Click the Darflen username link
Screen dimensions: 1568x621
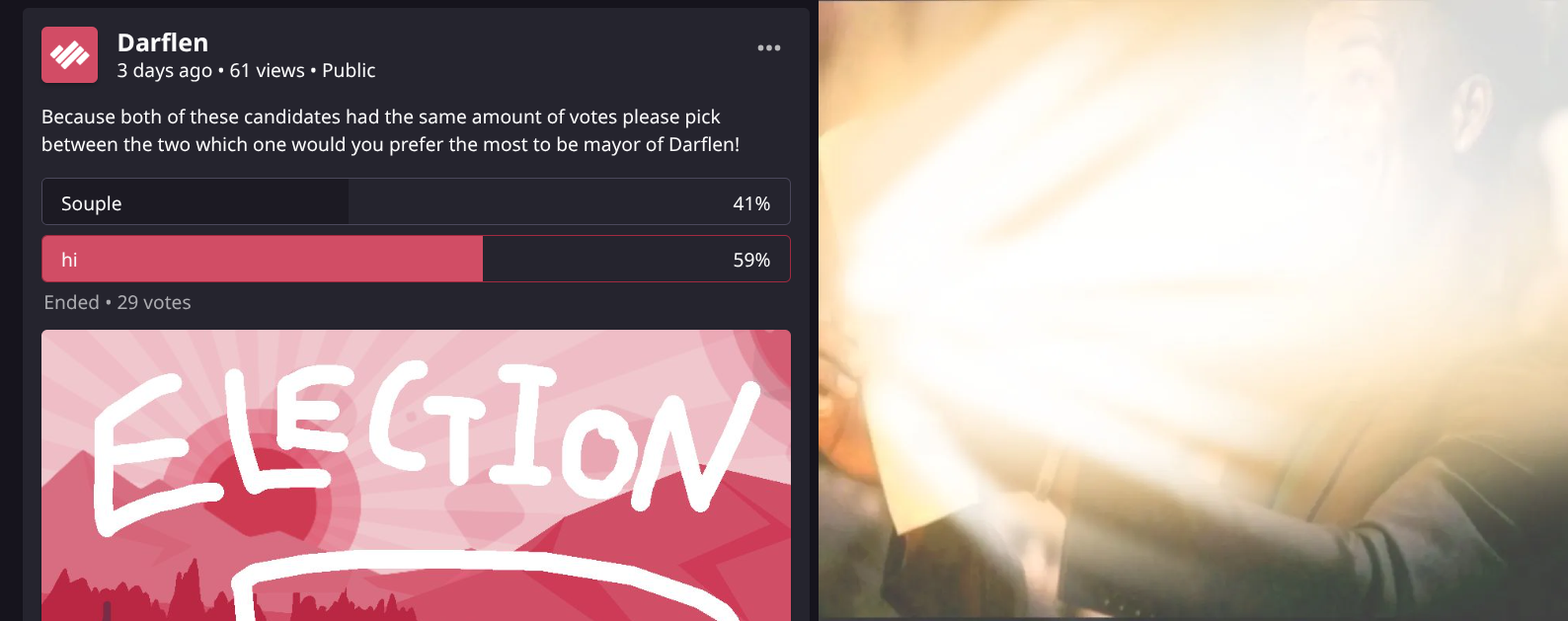tap(163, 42)
